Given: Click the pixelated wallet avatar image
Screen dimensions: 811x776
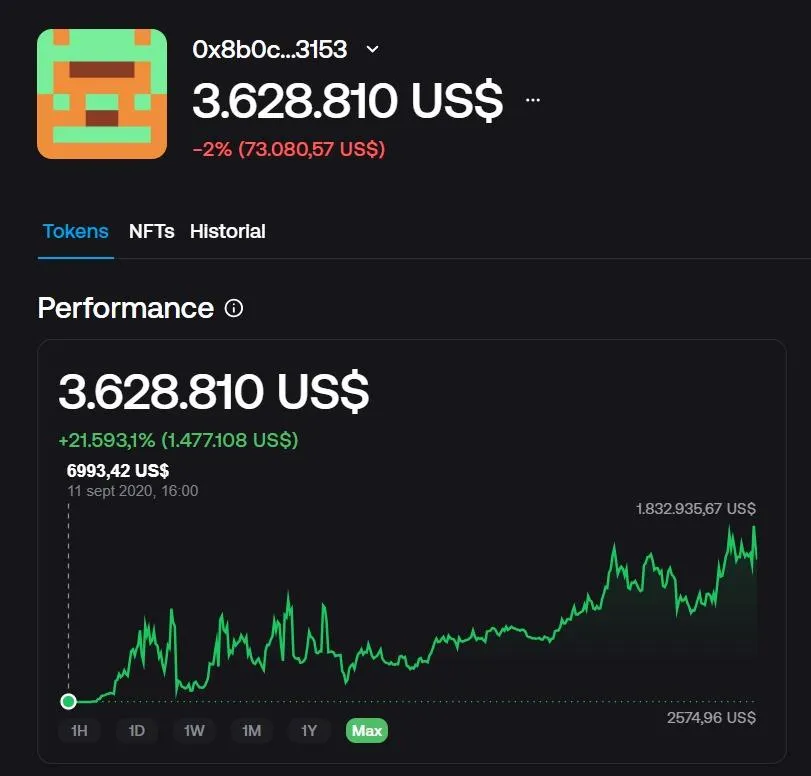Looking at the screenshot, I should point(102,94).
